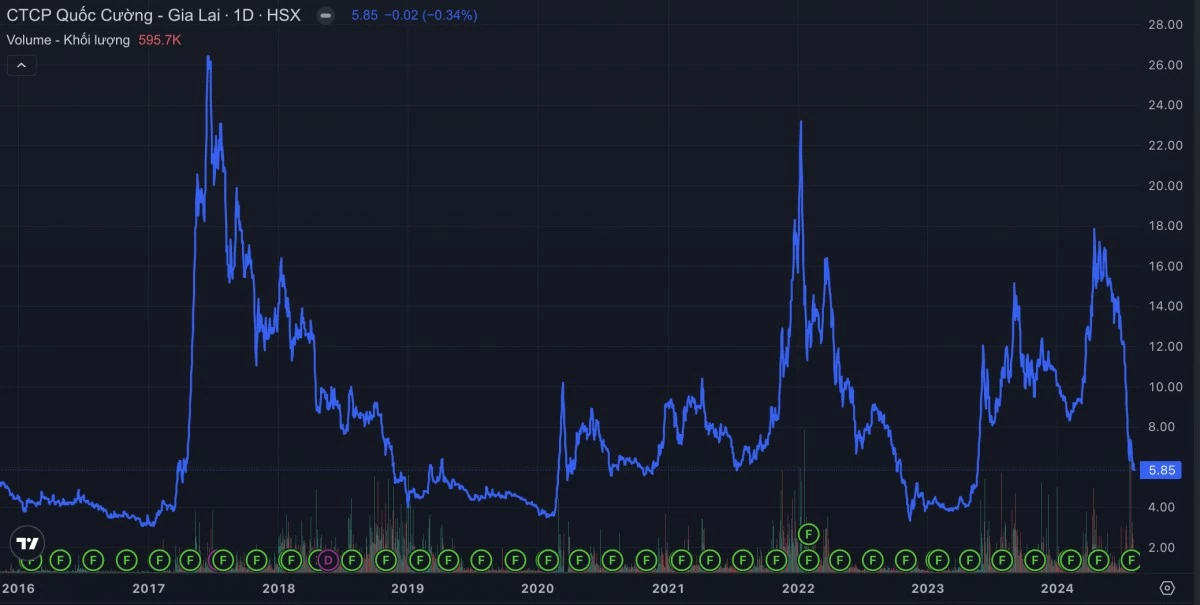Viewport: 1200px width, 605px height.
Task: Open the last F marker after 2024
Action: (1131, 559)
